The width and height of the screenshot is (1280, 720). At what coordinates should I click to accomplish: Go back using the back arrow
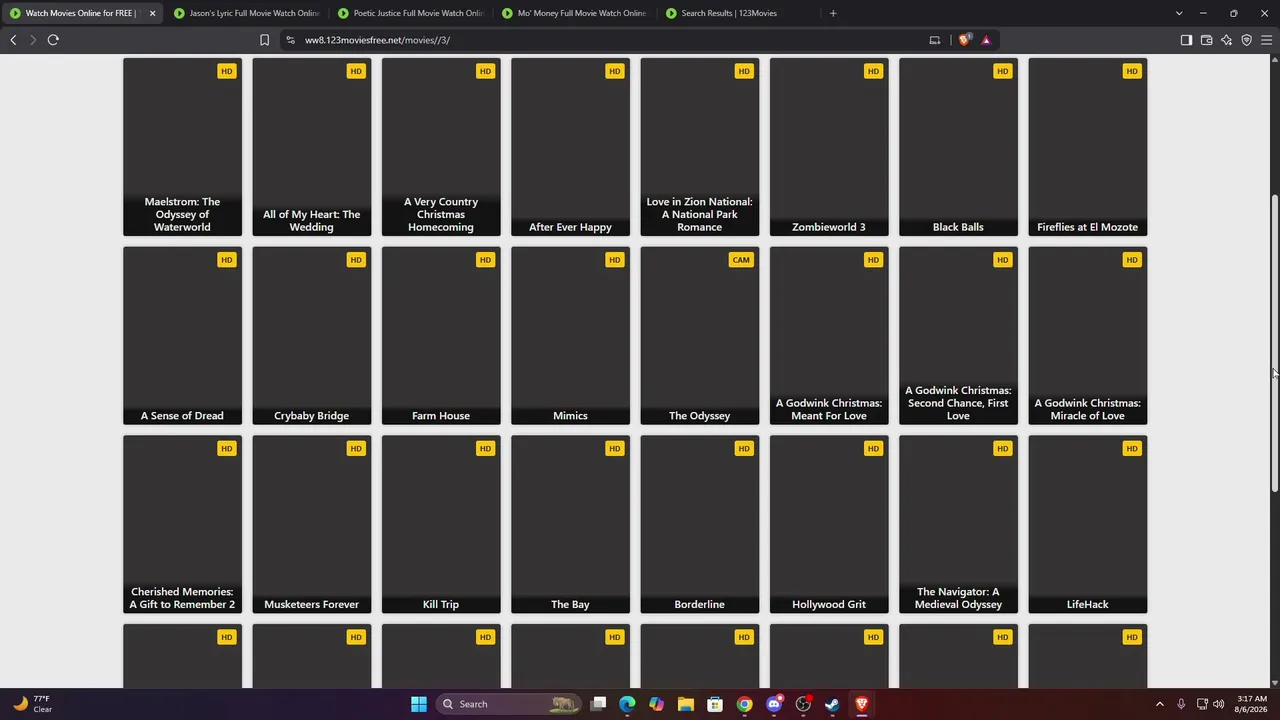13,40
